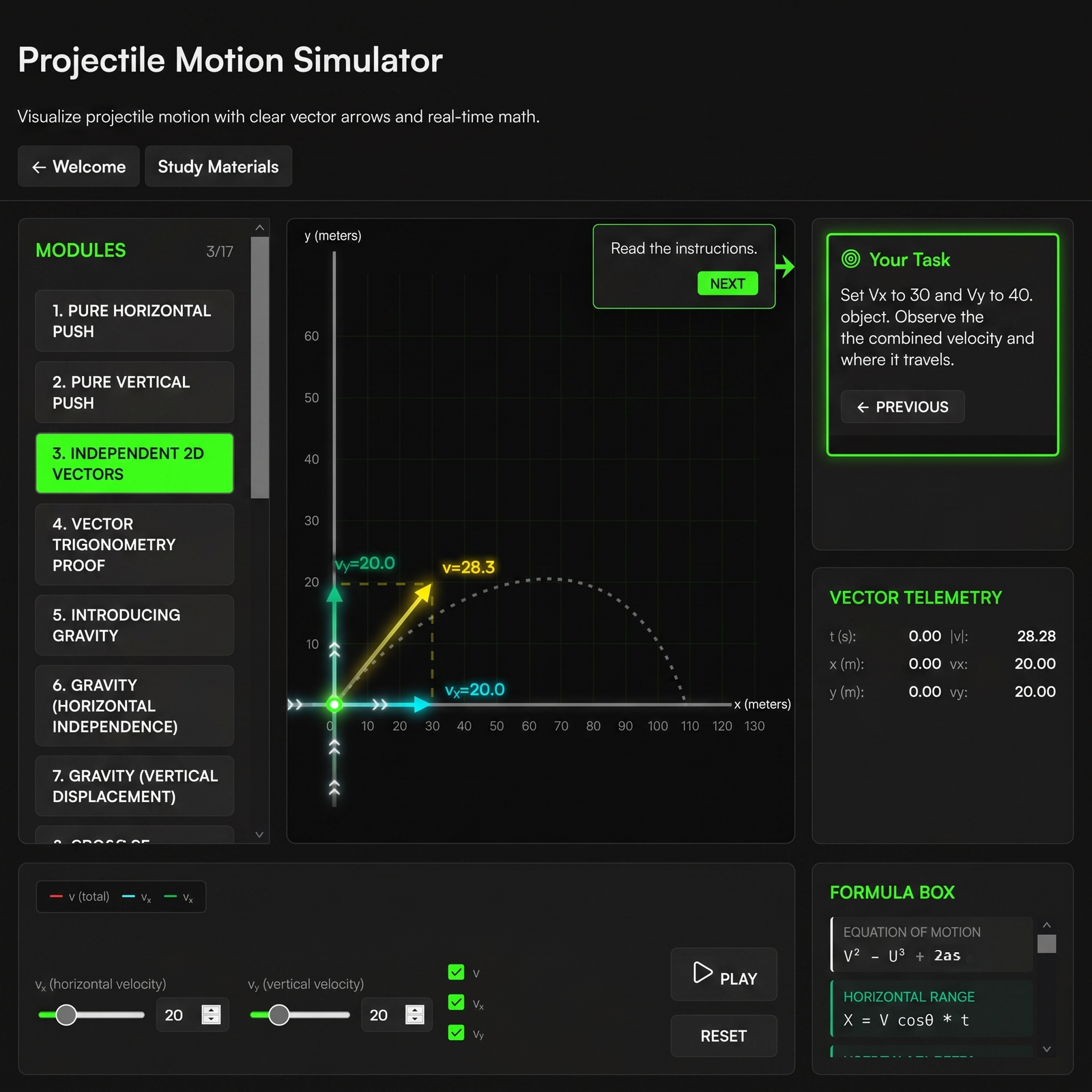Click the Formula Box scrollbar thumb
The width and height of the screenshot is (1092, 1092).
tap(1047, 943)
